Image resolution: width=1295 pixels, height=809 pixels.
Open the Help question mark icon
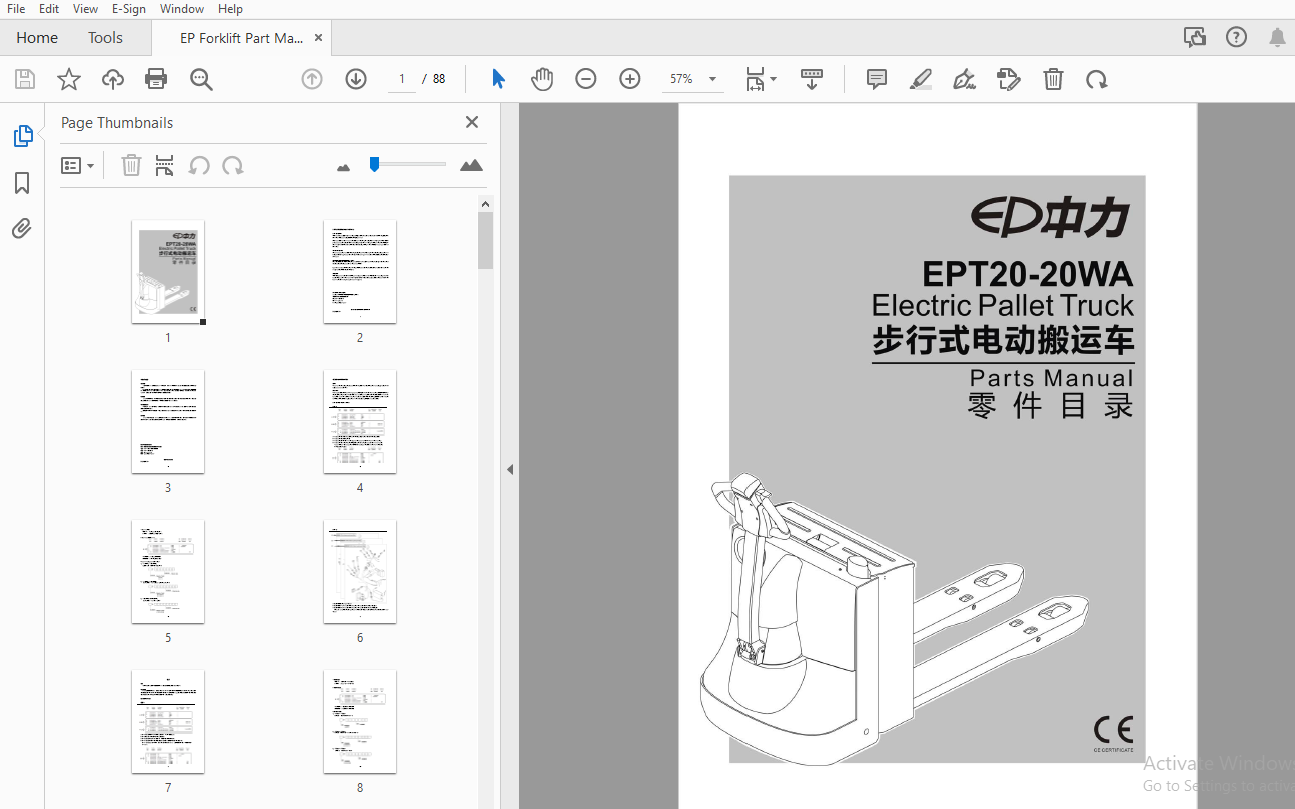[x=1237, y=38]
